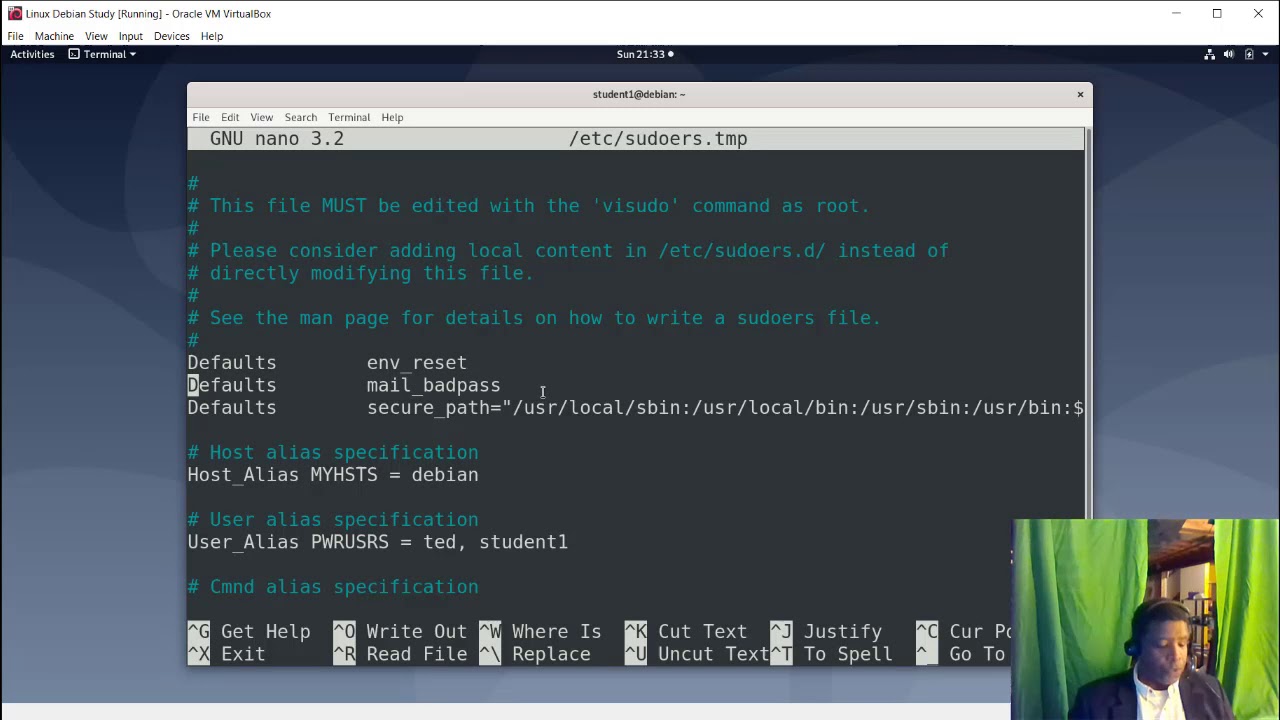Expand the system menu arrow in top bar

pos(1265,54)
